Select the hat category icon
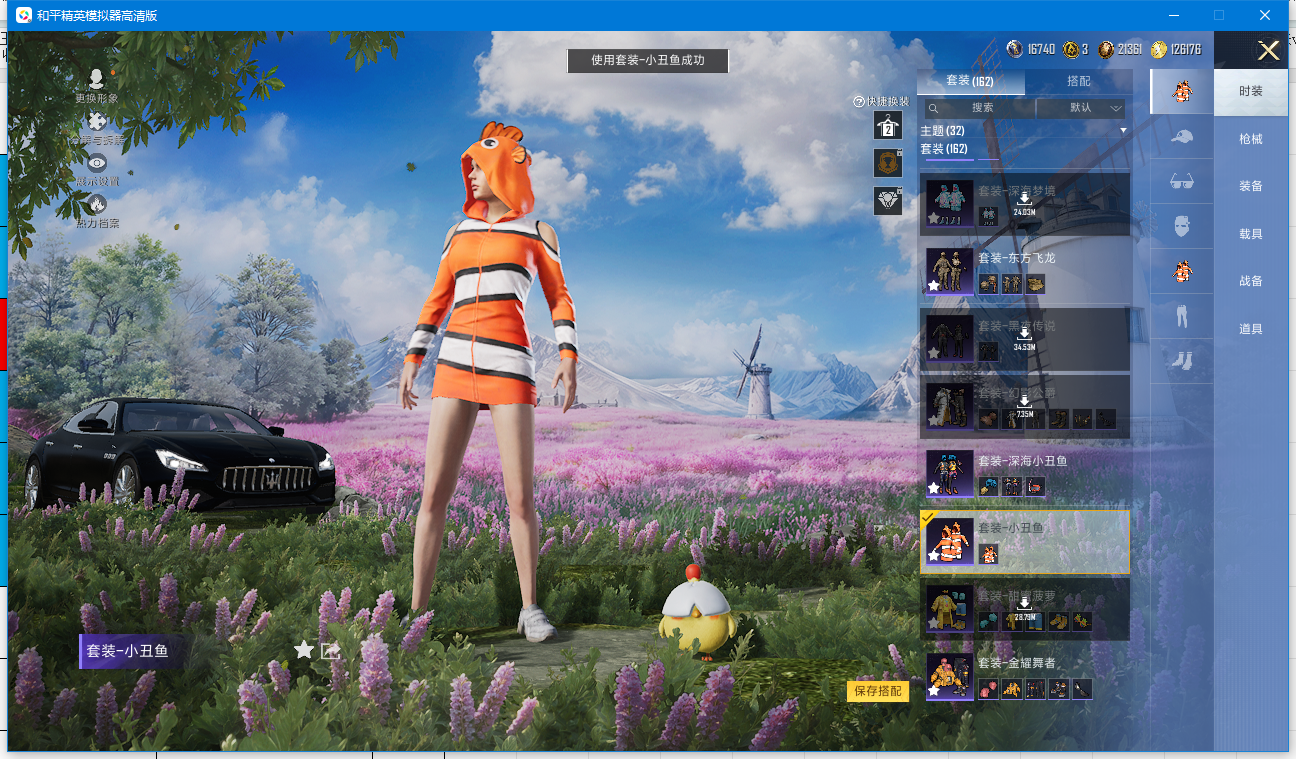 1181,136
